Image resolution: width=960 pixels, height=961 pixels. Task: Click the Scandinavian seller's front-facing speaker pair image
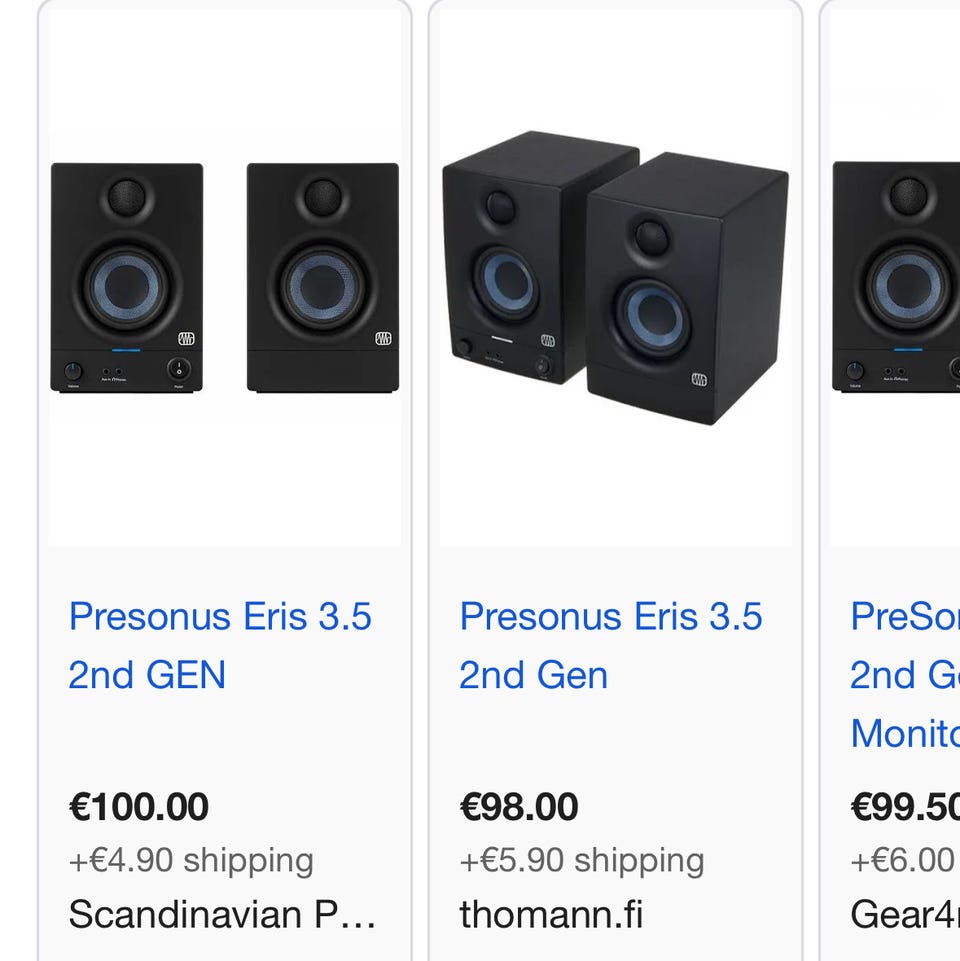[225, 278]
